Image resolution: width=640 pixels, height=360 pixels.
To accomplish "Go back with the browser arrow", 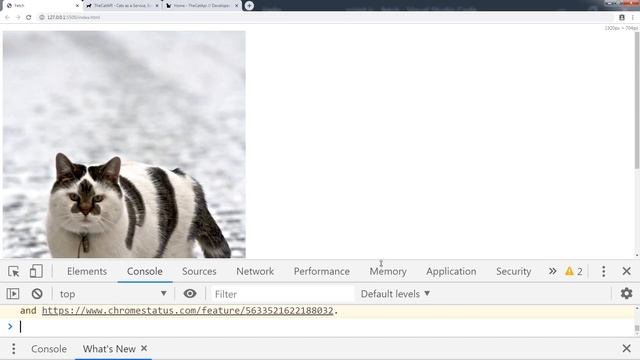I will coord(7,17).
